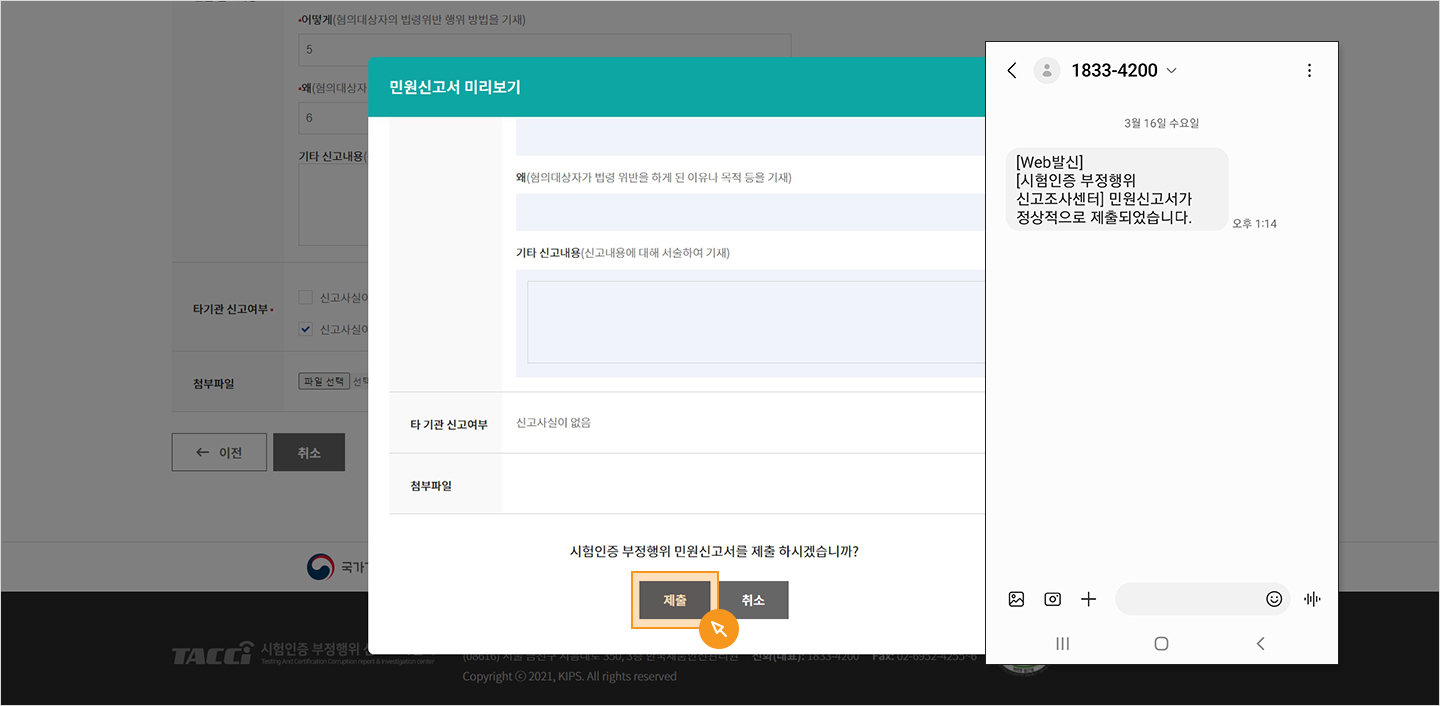Viewport: 1440px width, 706px height.
Task: Click the plus icon to add attachments
Action: [1088, 598]
